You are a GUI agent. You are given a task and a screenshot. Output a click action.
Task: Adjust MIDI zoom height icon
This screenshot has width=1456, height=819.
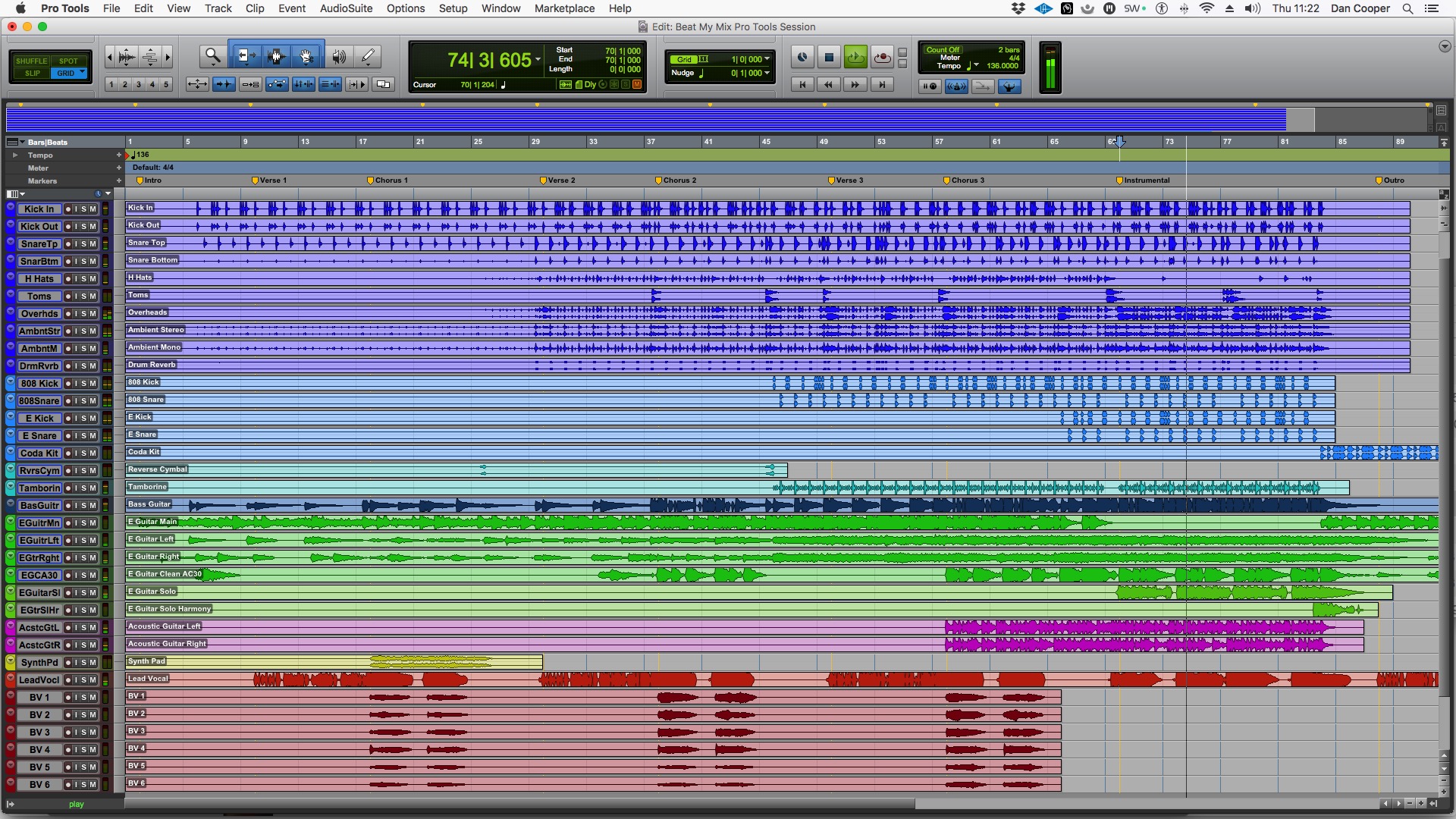coord(150,56)
